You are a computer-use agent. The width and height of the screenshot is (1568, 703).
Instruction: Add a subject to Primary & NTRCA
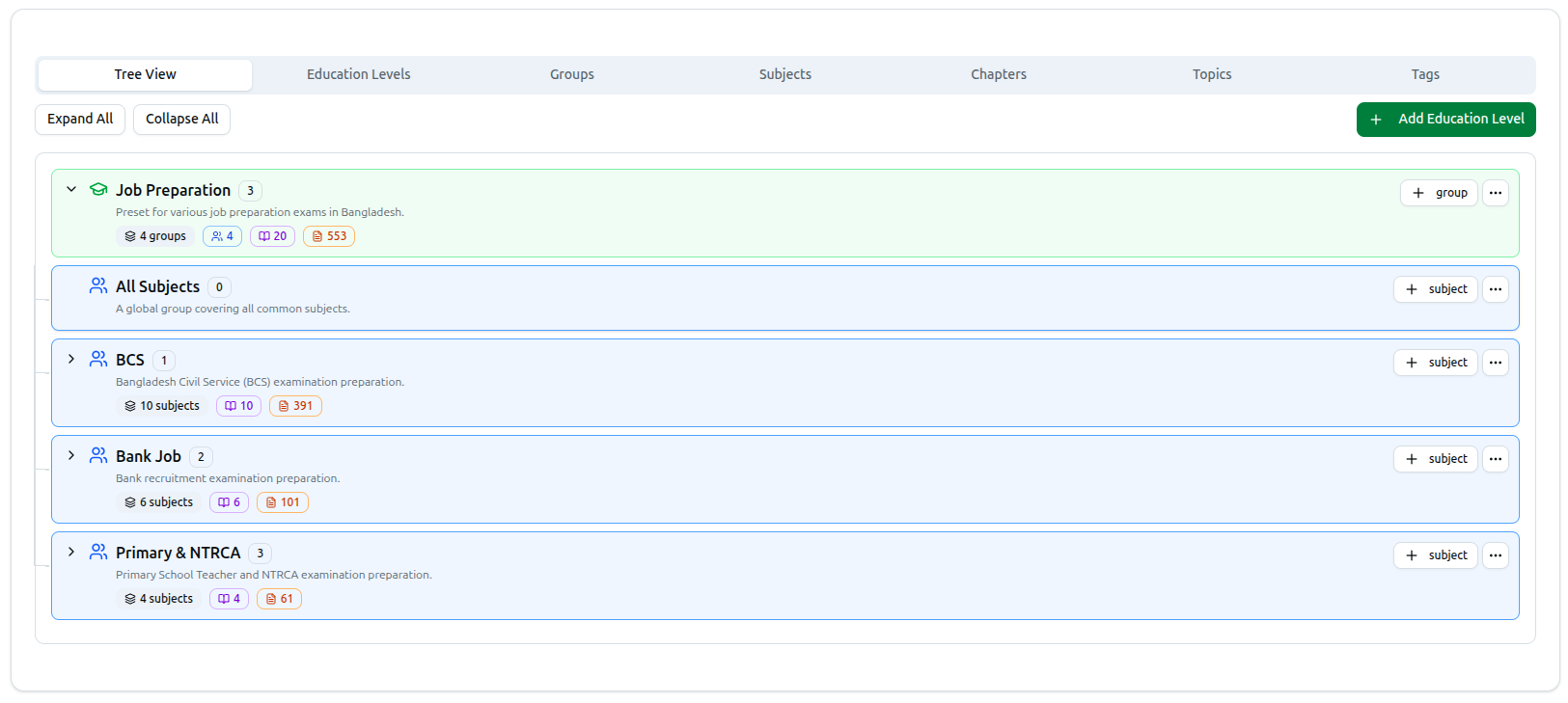[1436, 555]
